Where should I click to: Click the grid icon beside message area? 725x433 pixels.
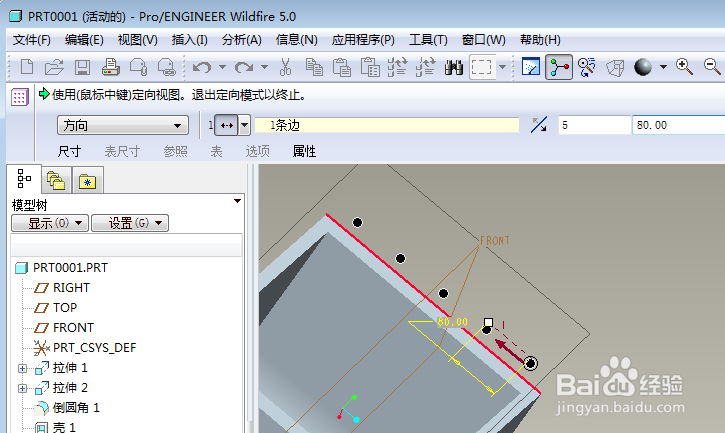point(19,97)
